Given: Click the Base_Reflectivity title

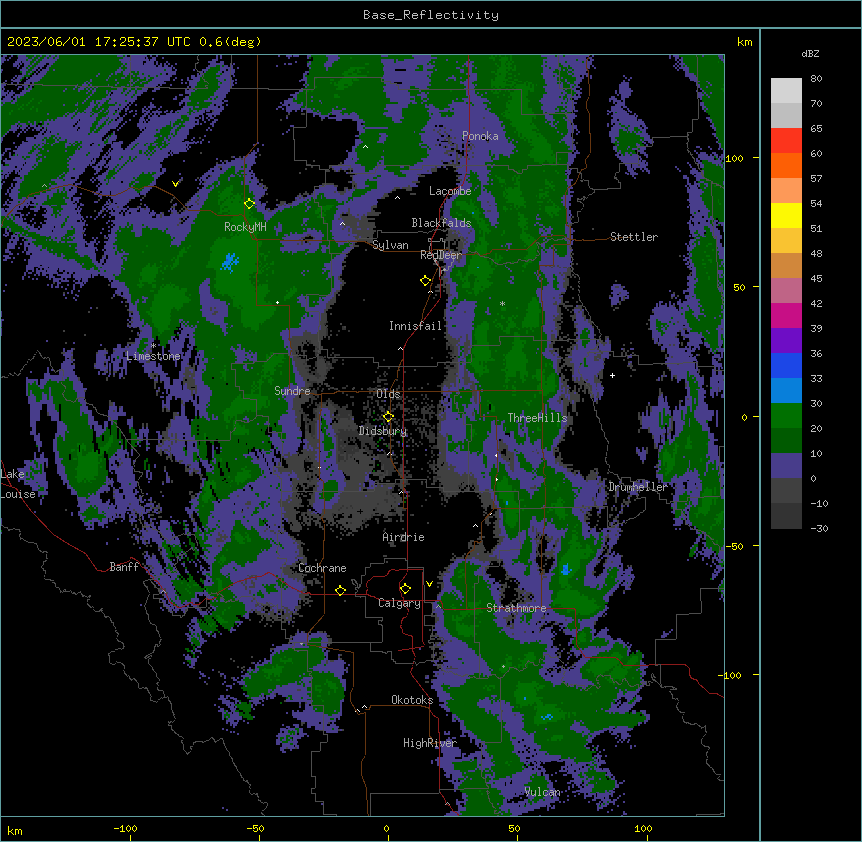Looking at the screenshot, I should click(431, 15).
